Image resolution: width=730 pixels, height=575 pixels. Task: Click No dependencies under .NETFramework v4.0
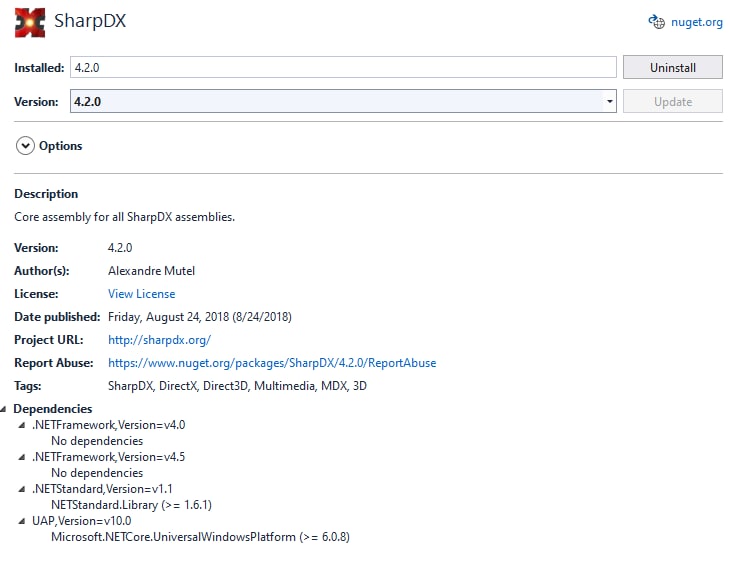coord(97,441)
